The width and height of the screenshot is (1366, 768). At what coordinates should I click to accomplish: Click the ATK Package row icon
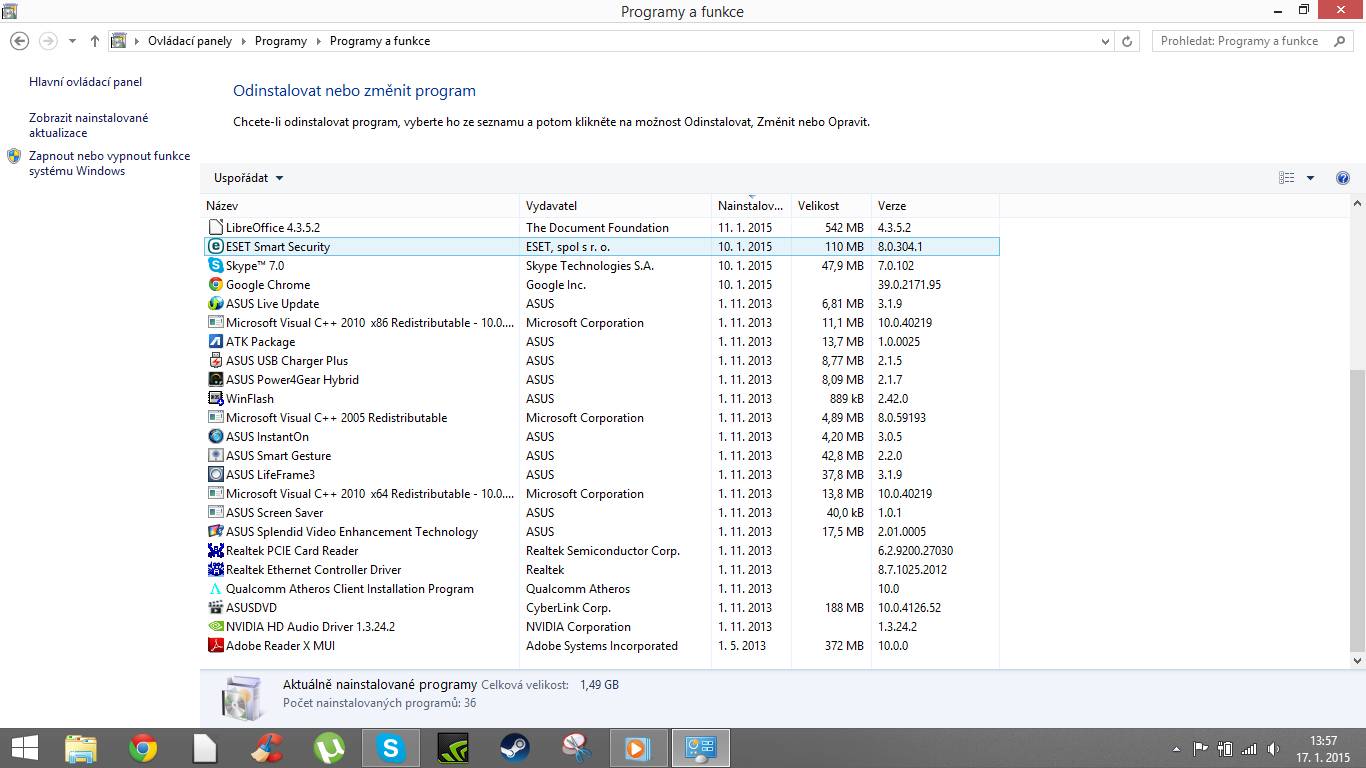coord(216,342)
